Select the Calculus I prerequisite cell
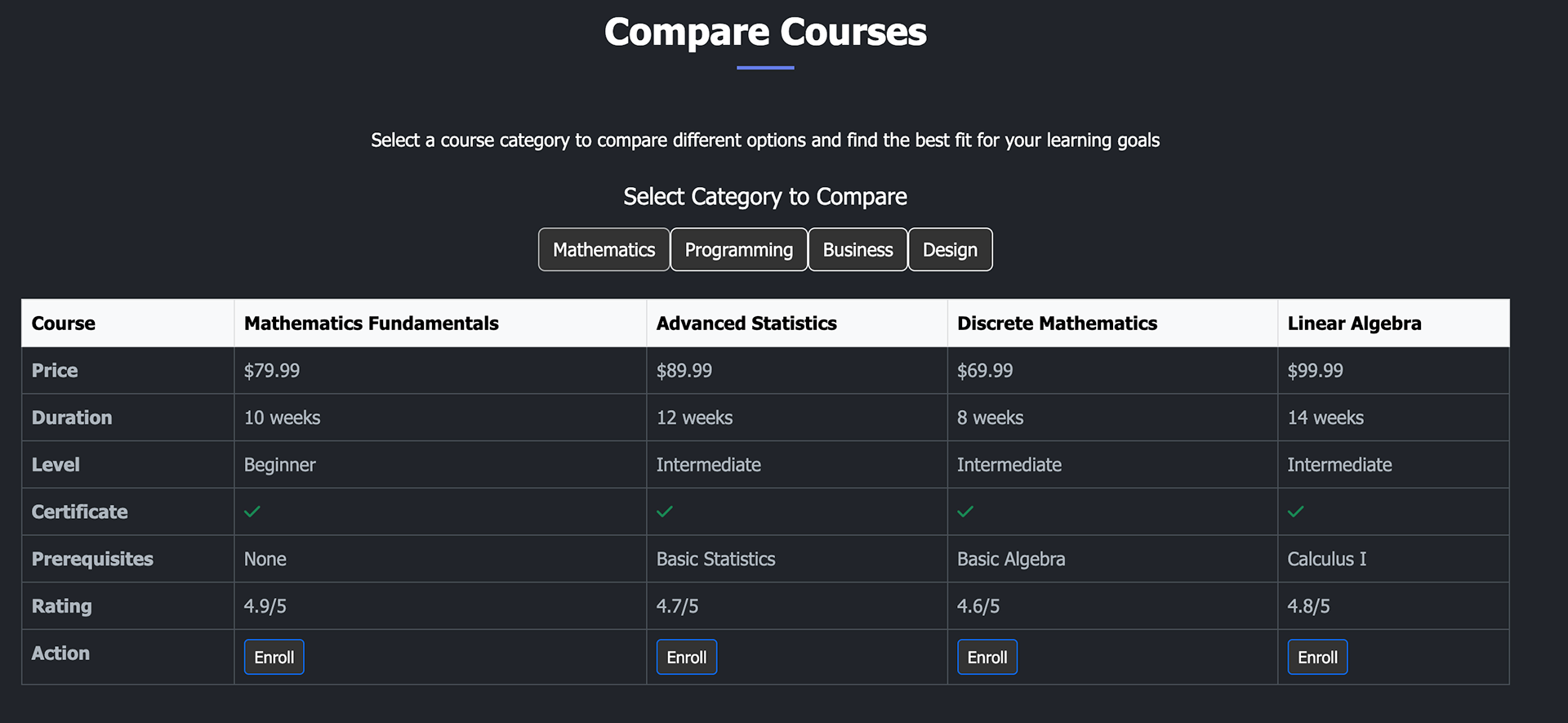The image size is (1568, 723). pyautogui.click(x=1326, y=560)
